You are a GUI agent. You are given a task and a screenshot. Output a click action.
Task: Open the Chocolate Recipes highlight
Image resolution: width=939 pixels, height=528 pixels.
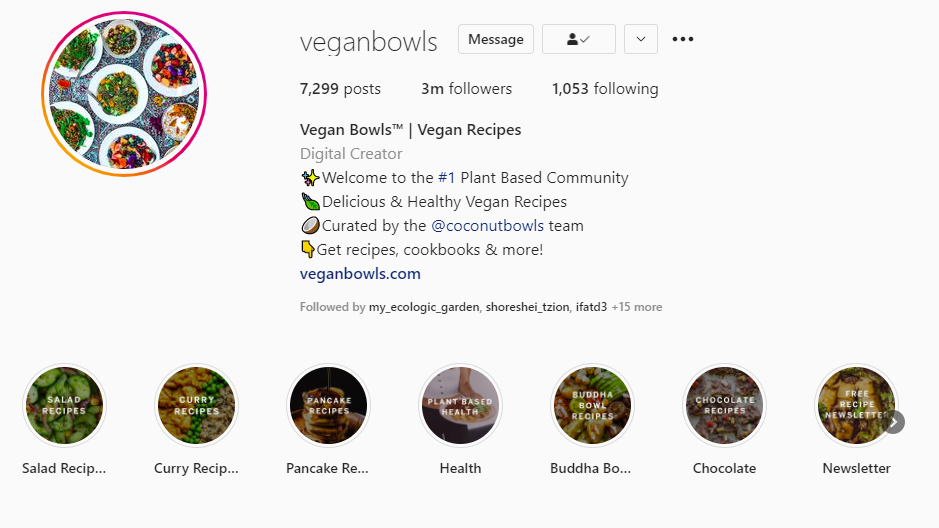(x=725, y=405)
